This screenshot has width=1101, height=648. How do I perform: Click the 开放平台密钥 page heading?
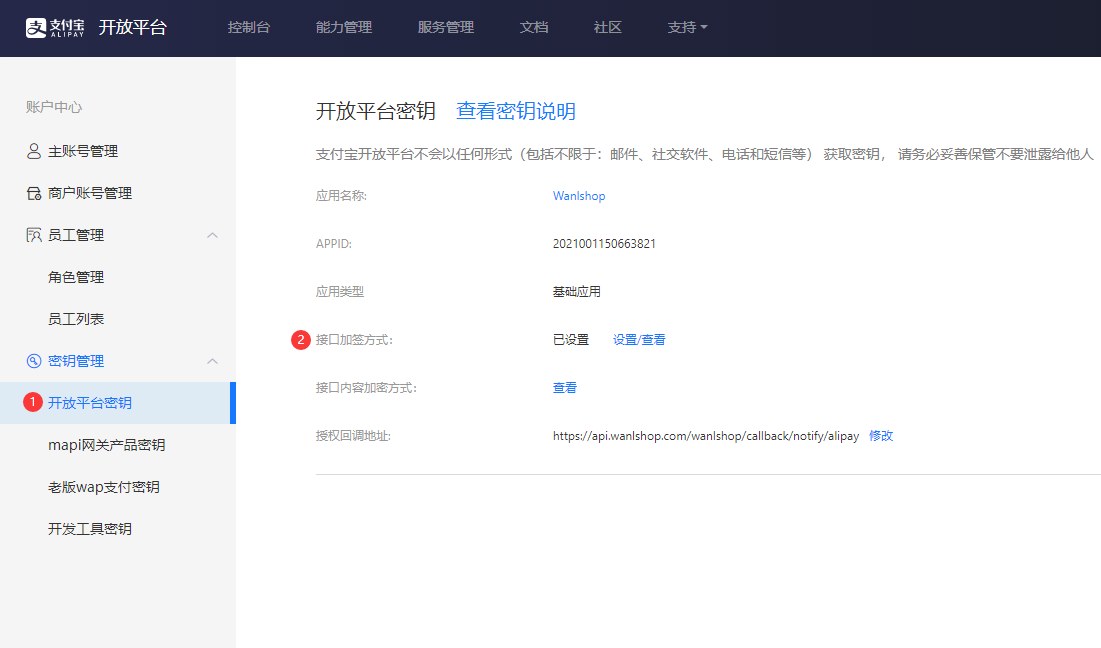tap(376, 111)
